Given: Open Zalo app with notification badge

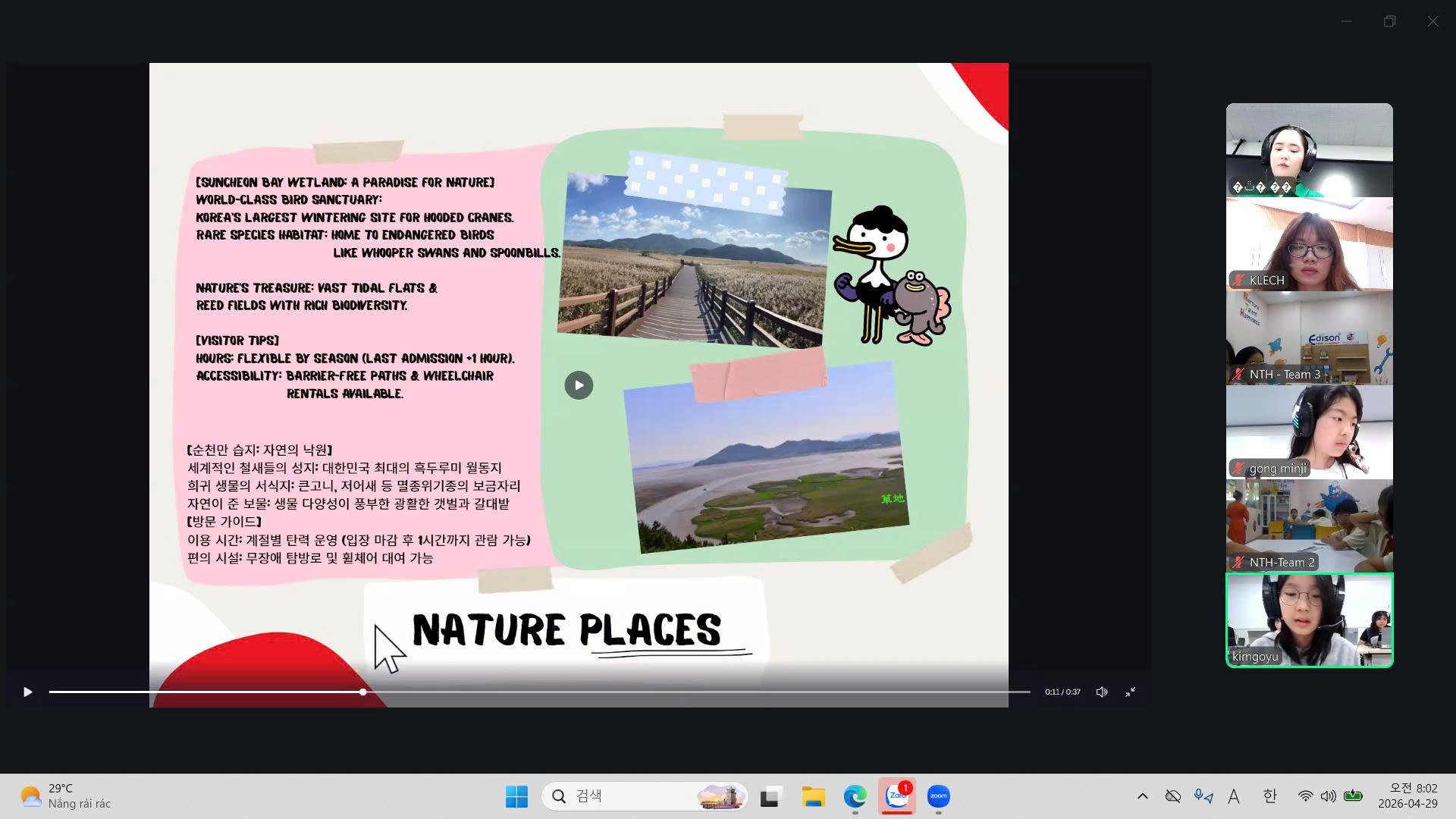Looking at the screenshot, I should 897,796.
